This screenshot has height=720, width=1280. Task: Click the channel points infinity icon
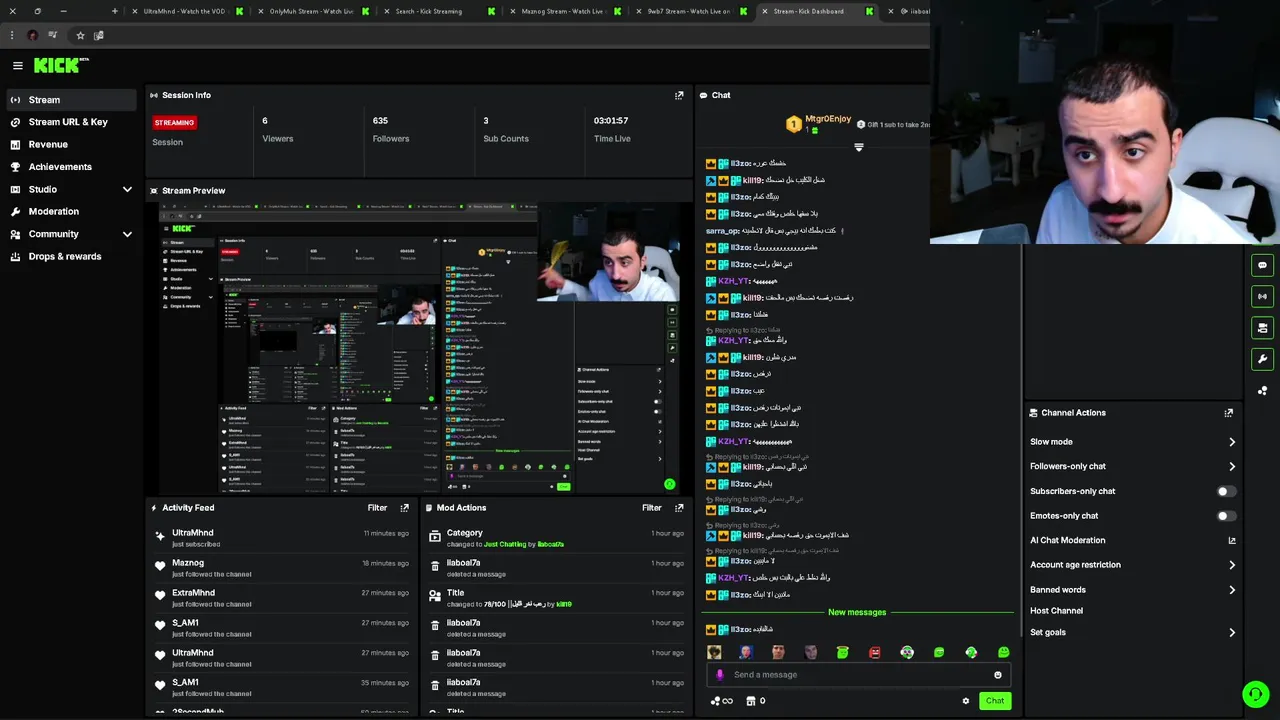(x=721, y=701)
